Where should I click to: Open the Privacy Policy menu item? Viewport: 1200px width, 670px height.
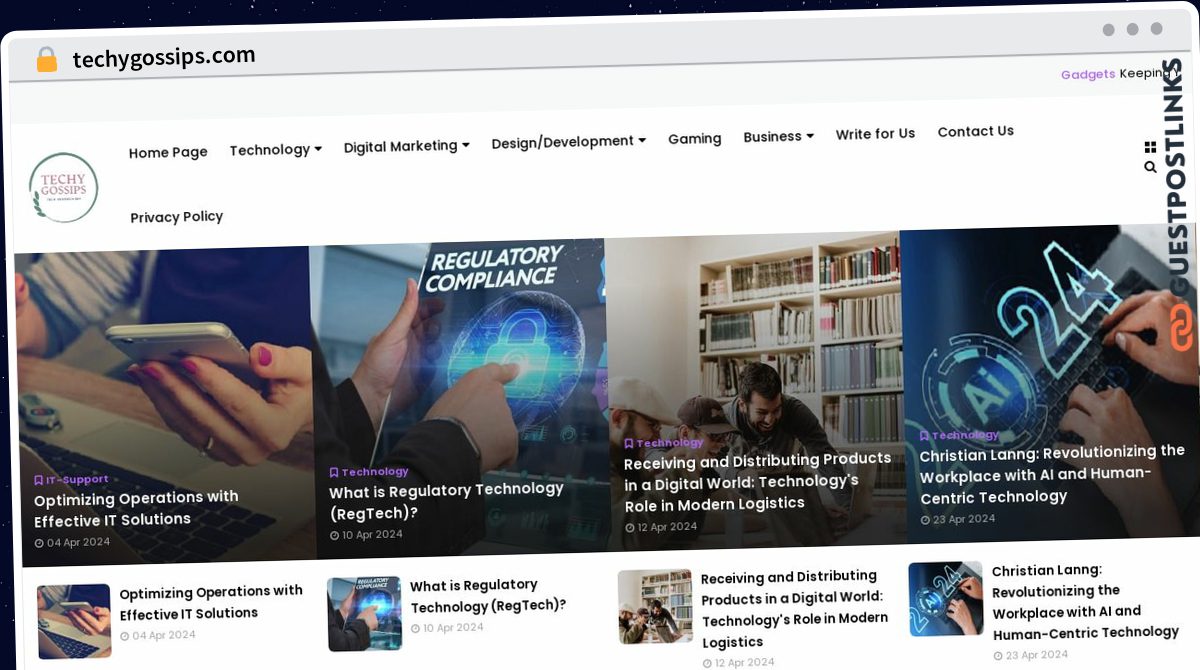[177, 217]
